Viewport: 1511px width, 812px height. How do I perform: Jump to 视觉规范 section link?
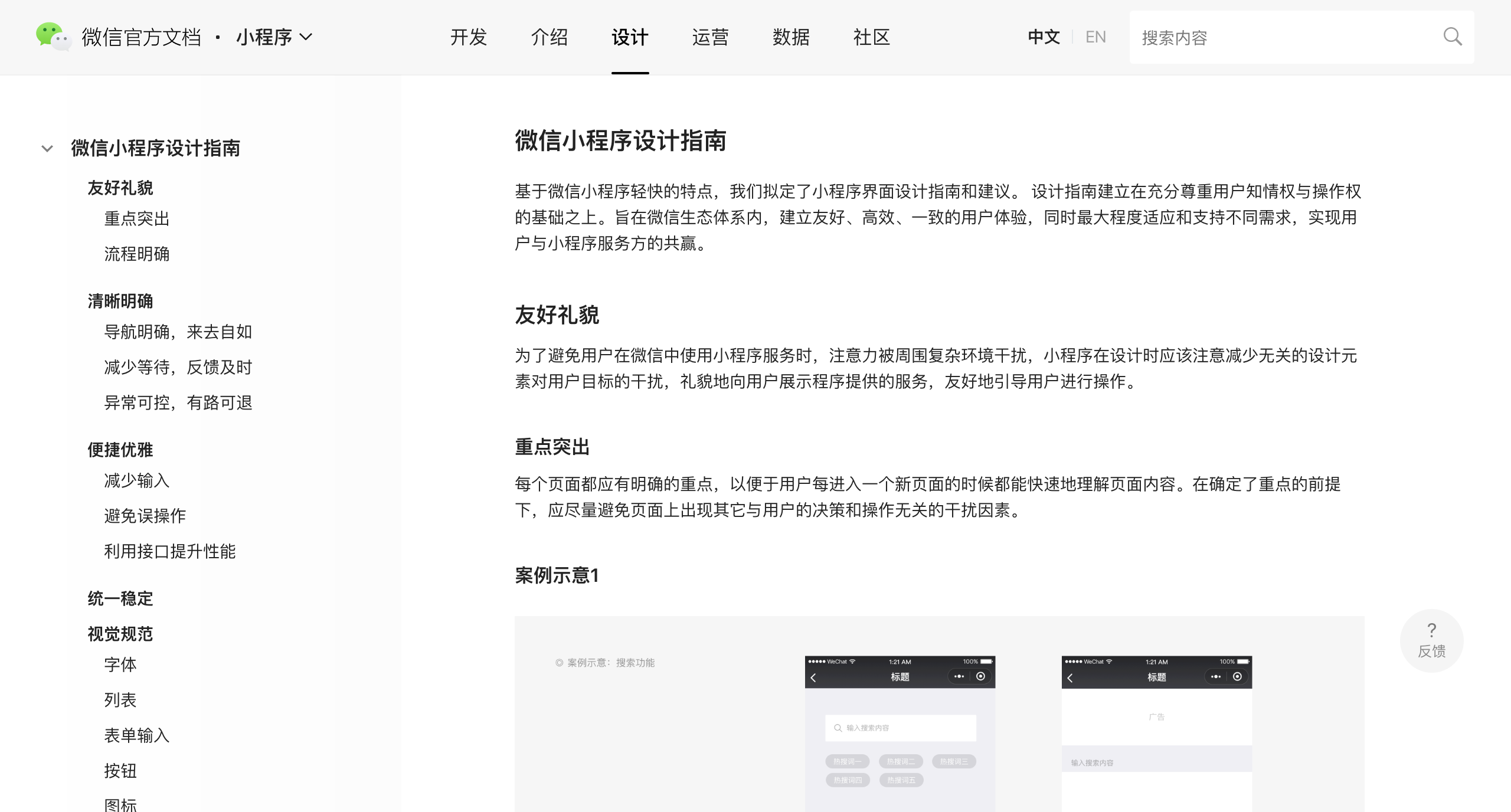pos(120,634)
